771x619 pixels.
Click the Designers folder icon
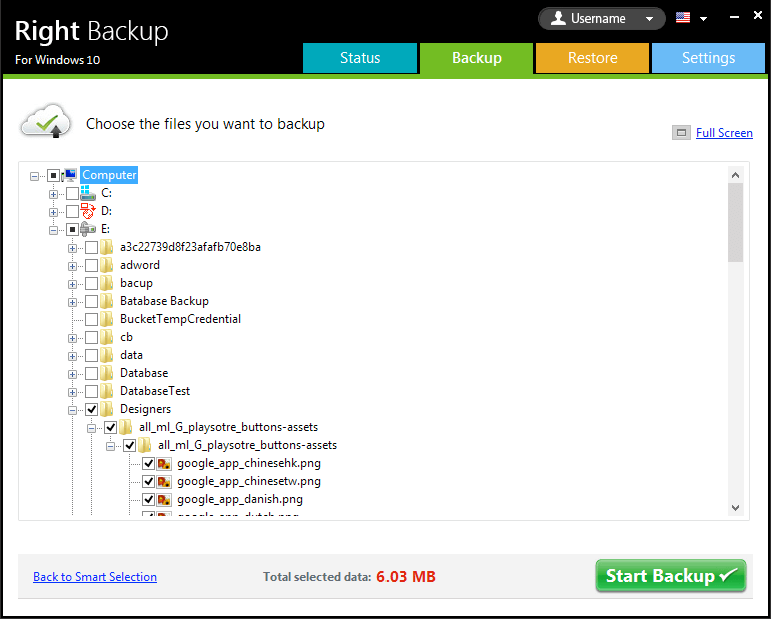pyautogui.click(x=107, y=409)
